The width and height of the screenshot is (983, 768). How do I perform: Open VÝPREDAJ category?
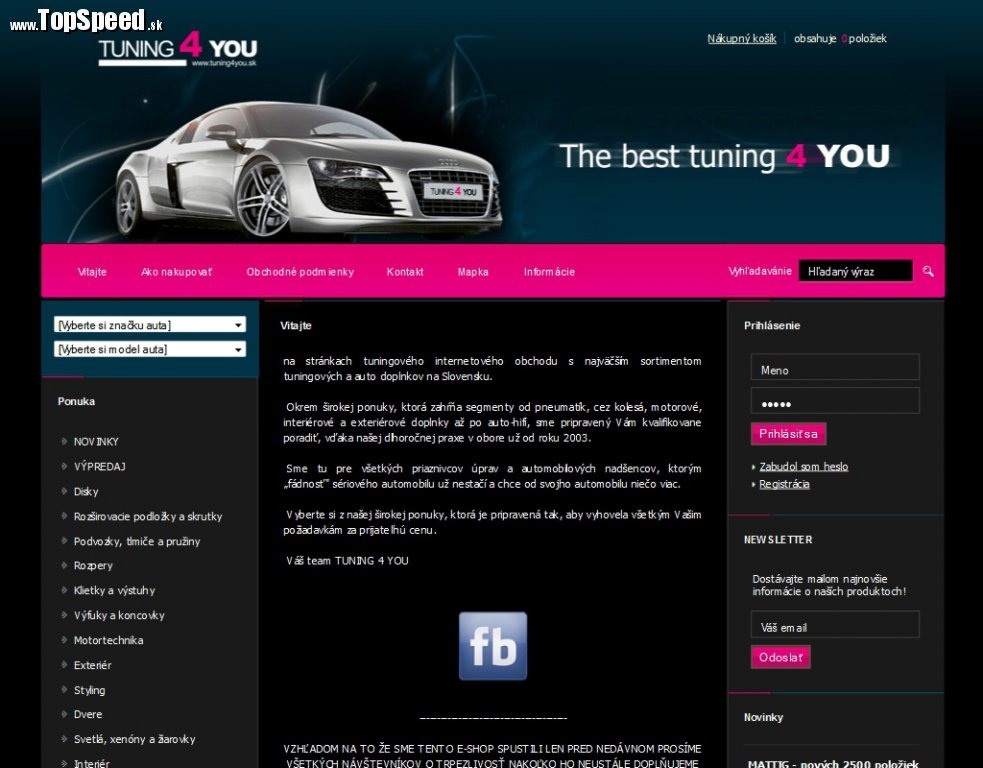click(x=100, y=466)
